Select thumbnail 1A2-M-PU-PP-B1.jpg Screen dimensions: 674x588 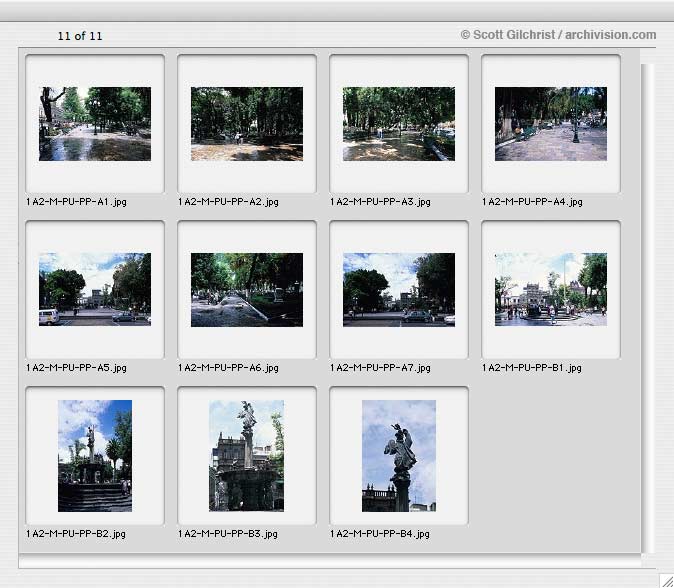click(x=551, y=289)
